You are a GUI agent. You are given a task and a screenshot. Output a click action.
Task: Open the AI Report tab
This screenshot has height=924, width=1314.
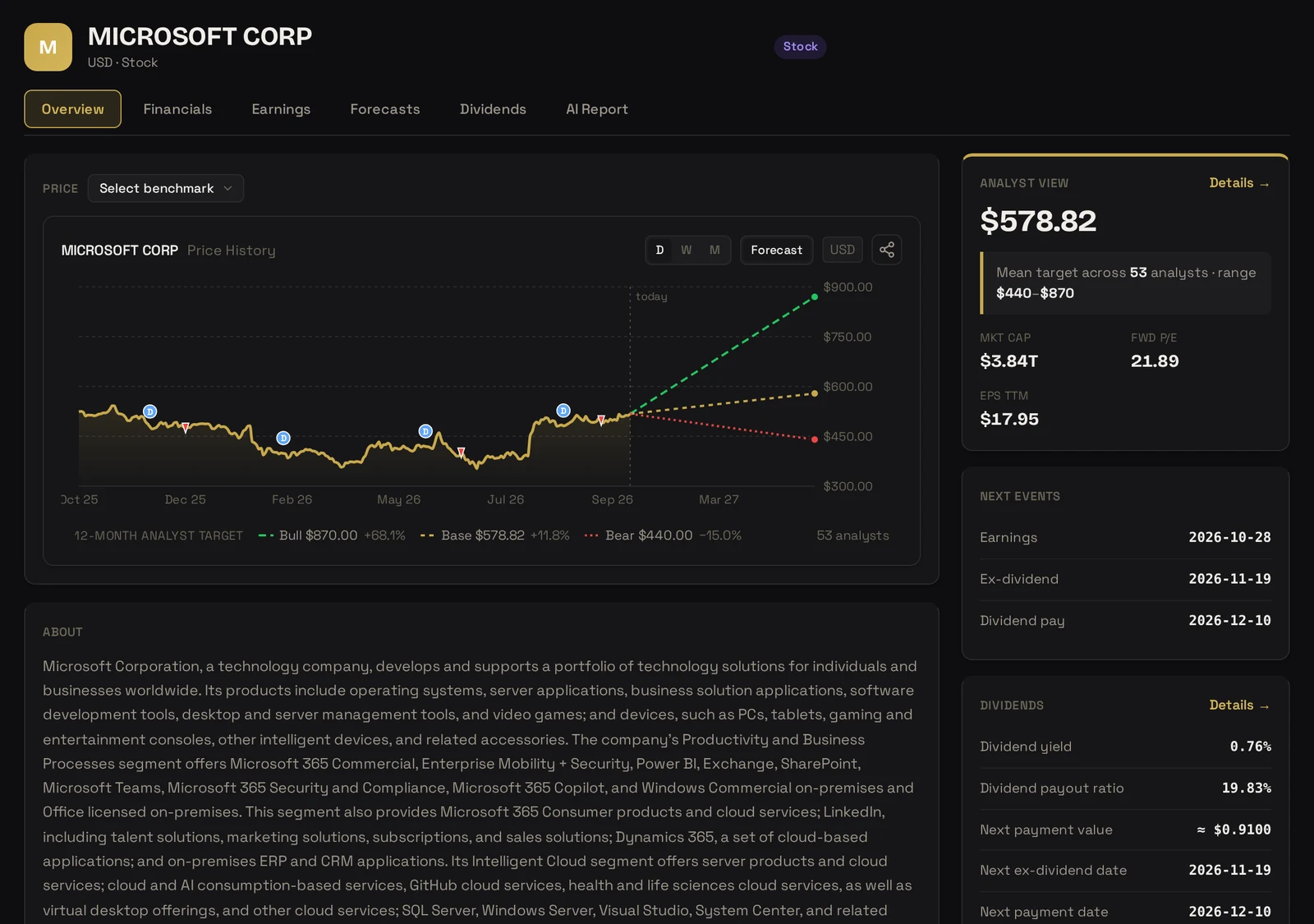coord(597,109)
